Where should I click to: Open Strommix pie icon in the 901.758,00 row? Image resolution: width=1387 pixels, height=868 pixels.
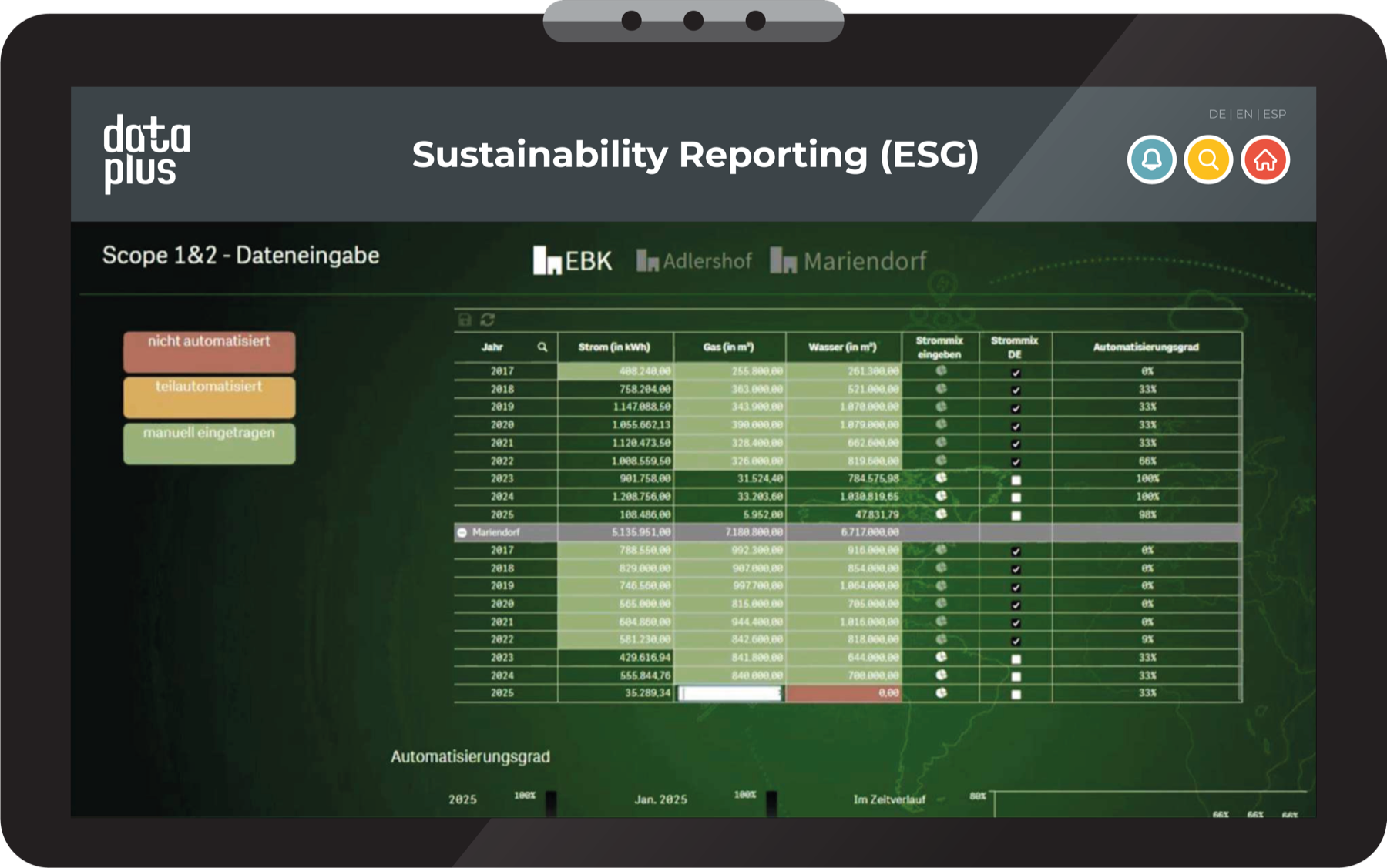941,478
